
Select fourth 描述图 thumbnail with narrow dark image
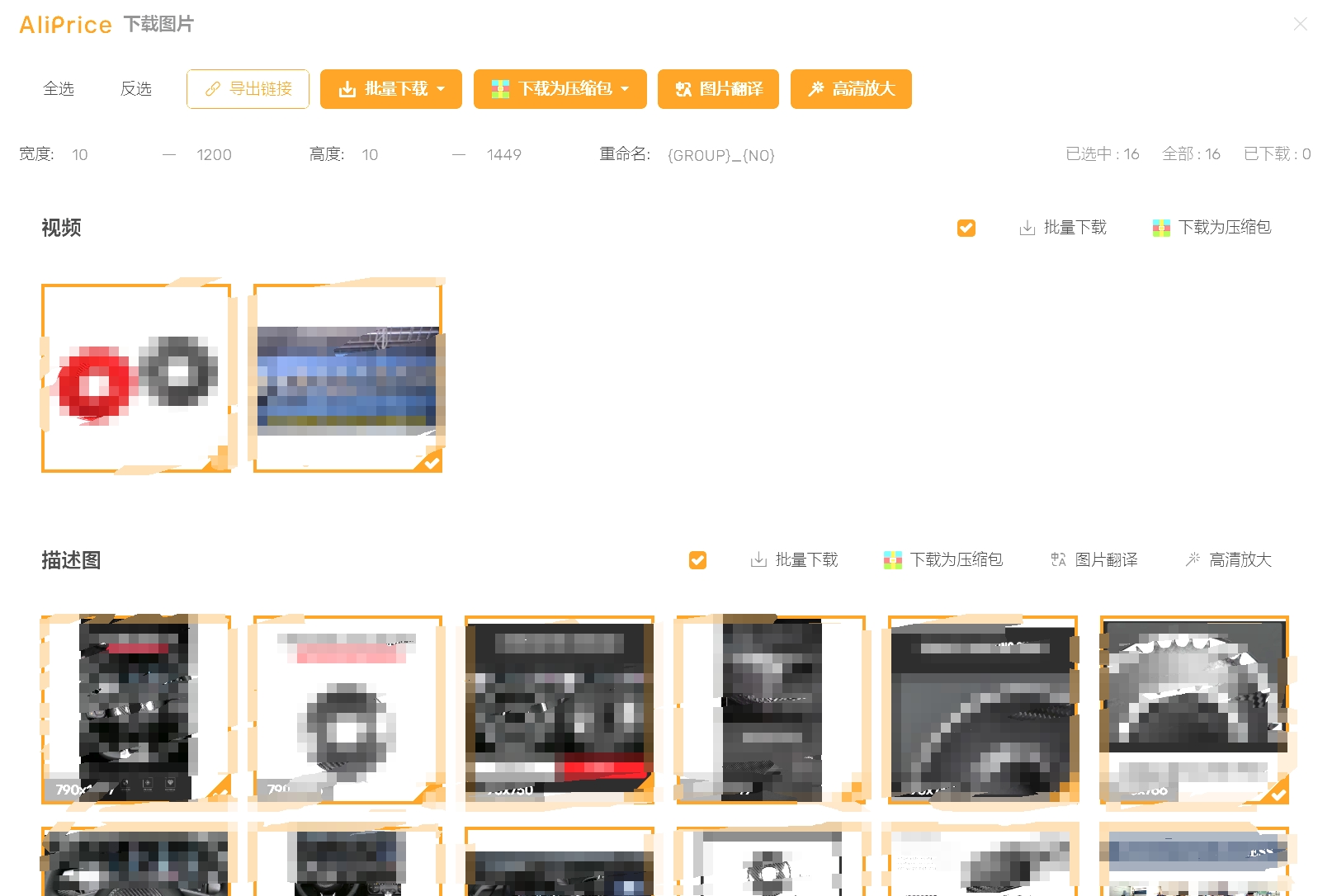pyautogui.click(x=771, y=710)
